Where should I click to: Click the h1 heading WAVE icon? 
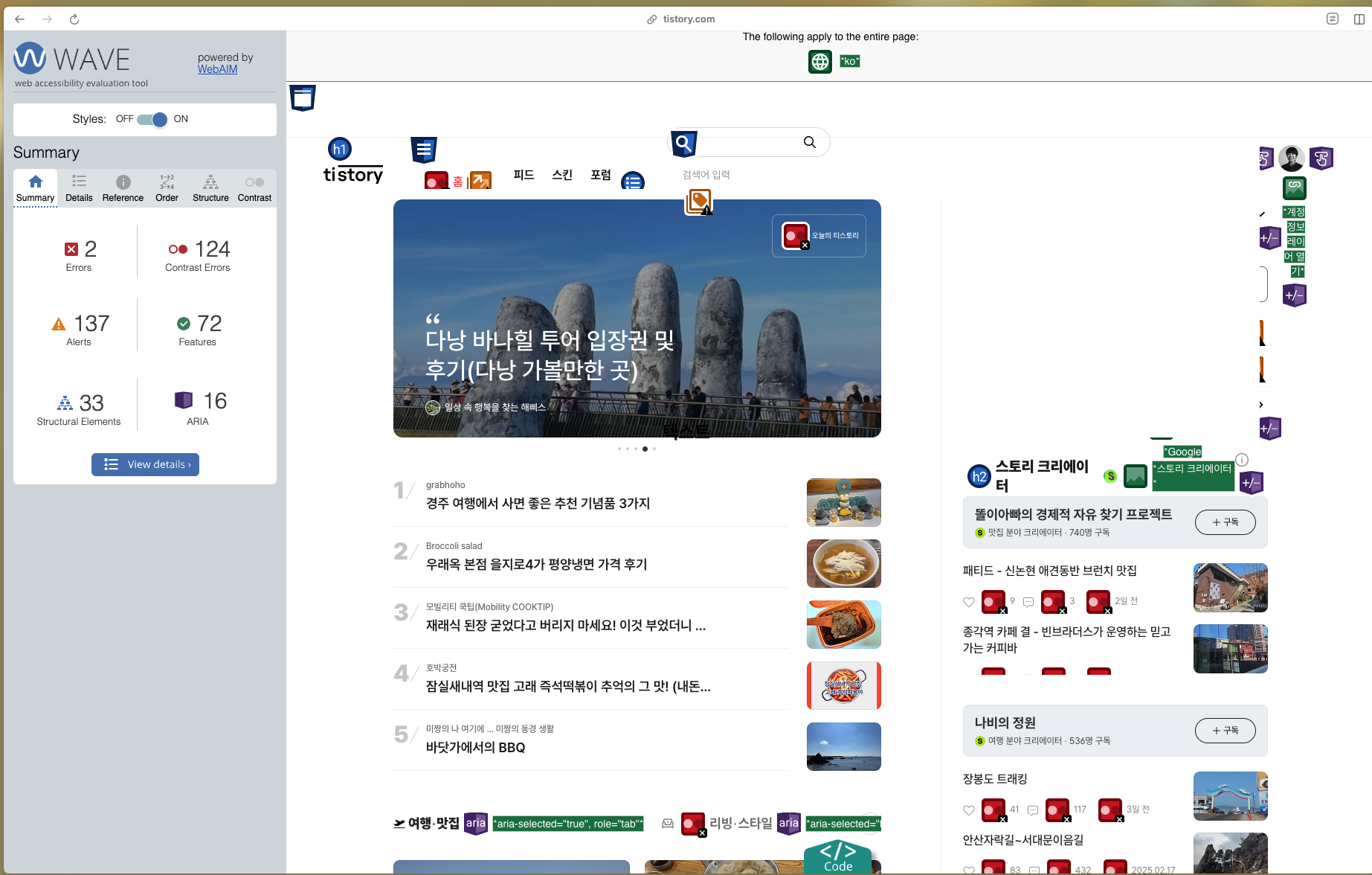pos(340,149)
